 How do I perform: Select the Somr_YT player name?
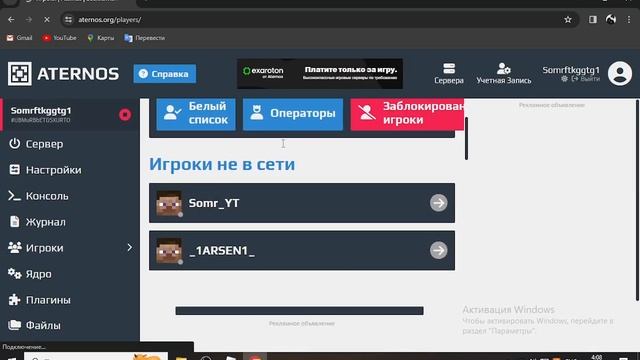[214, 203]
